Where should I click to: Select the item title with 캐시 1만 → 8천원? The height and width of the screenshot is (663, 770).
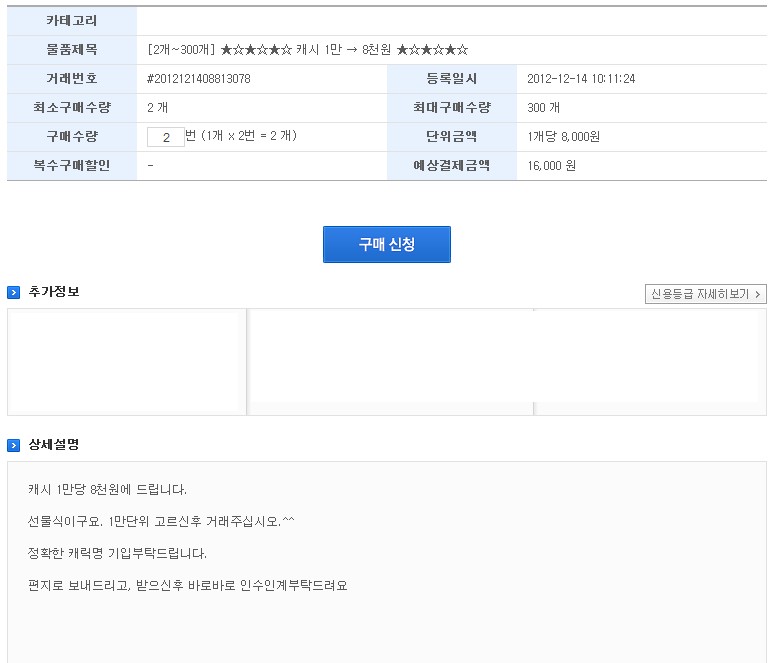[307, 50]
